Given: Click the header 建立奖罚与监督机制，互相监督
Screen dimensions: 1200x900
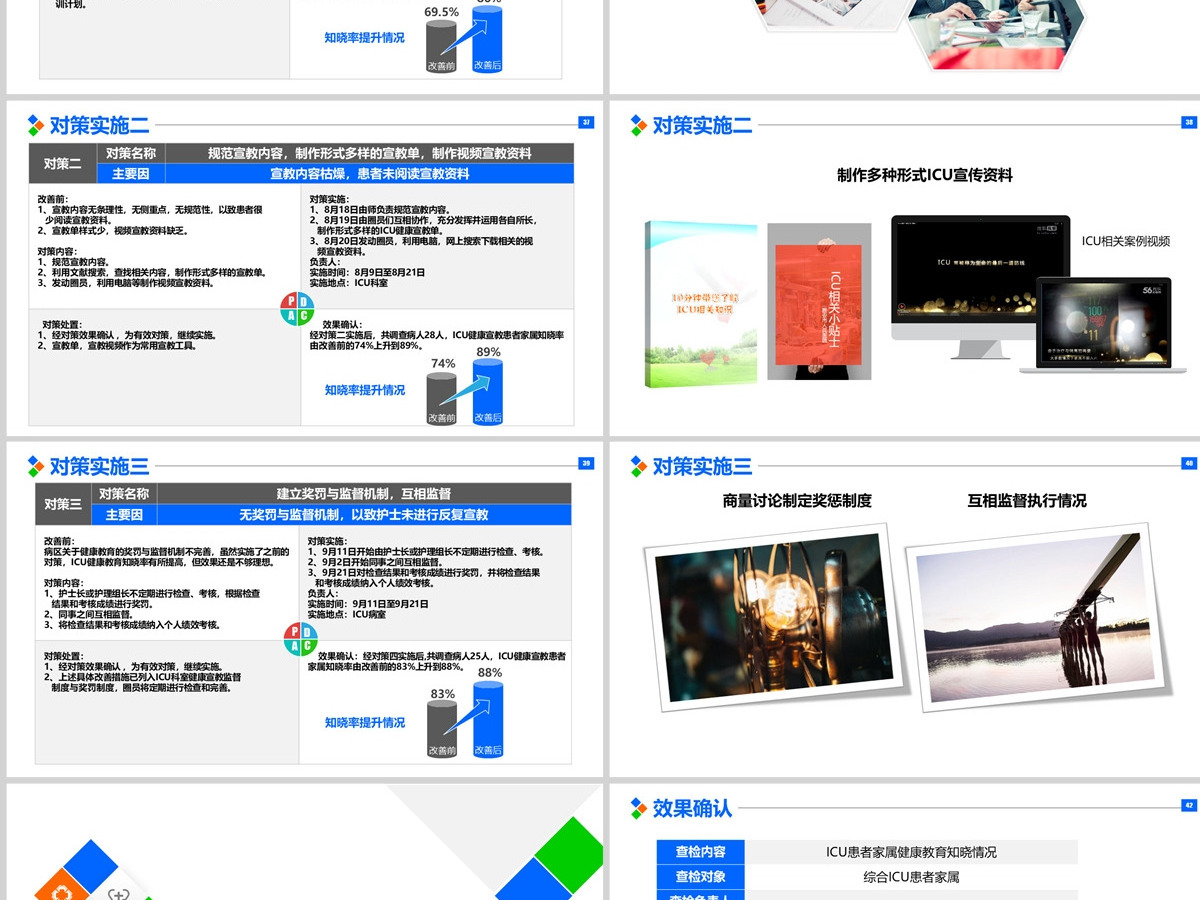Looking at the screenshot, I should click(x=364, y=494).
